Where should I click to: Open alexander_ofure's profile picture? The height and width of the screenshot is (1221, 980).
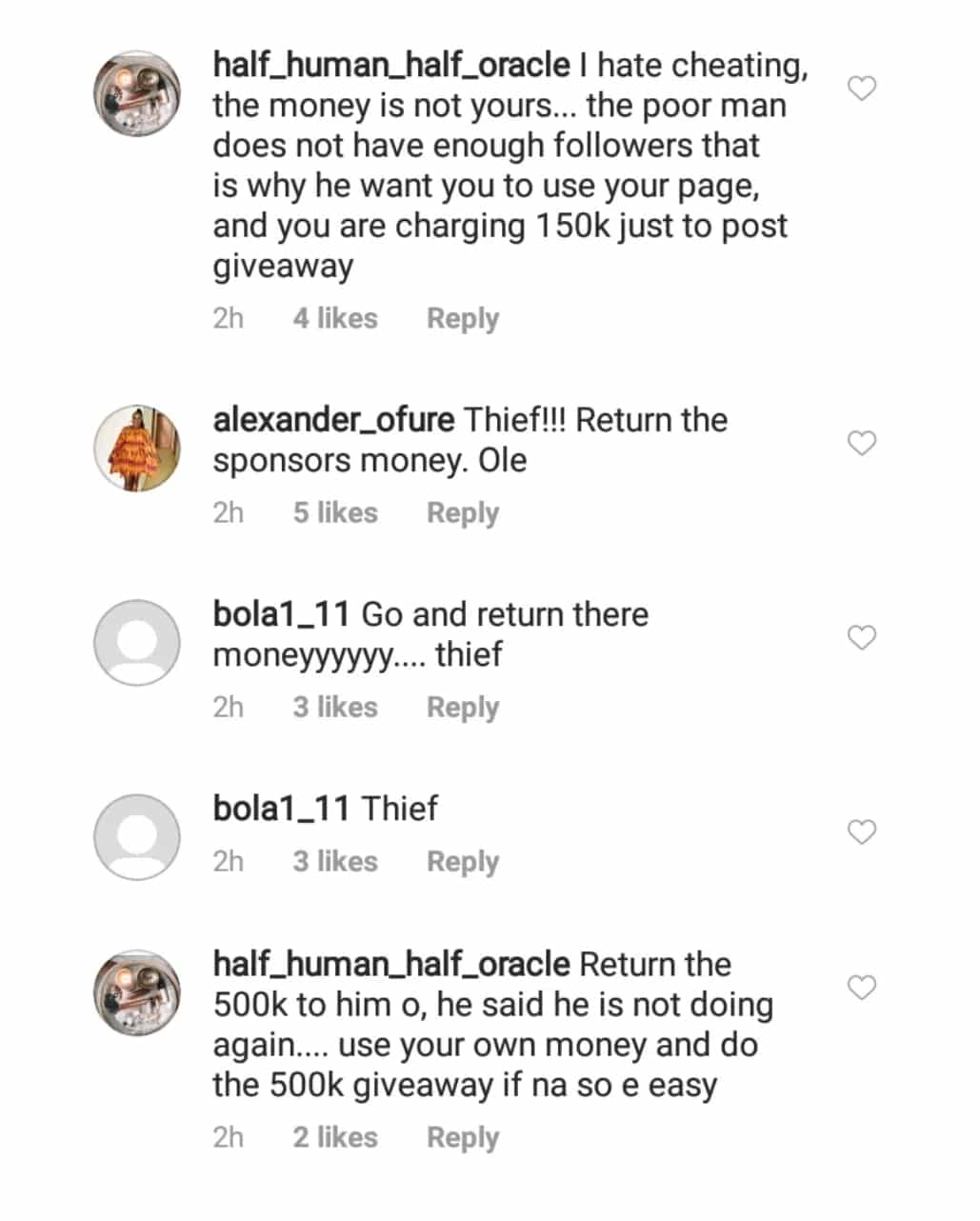(x=137, y=449)
